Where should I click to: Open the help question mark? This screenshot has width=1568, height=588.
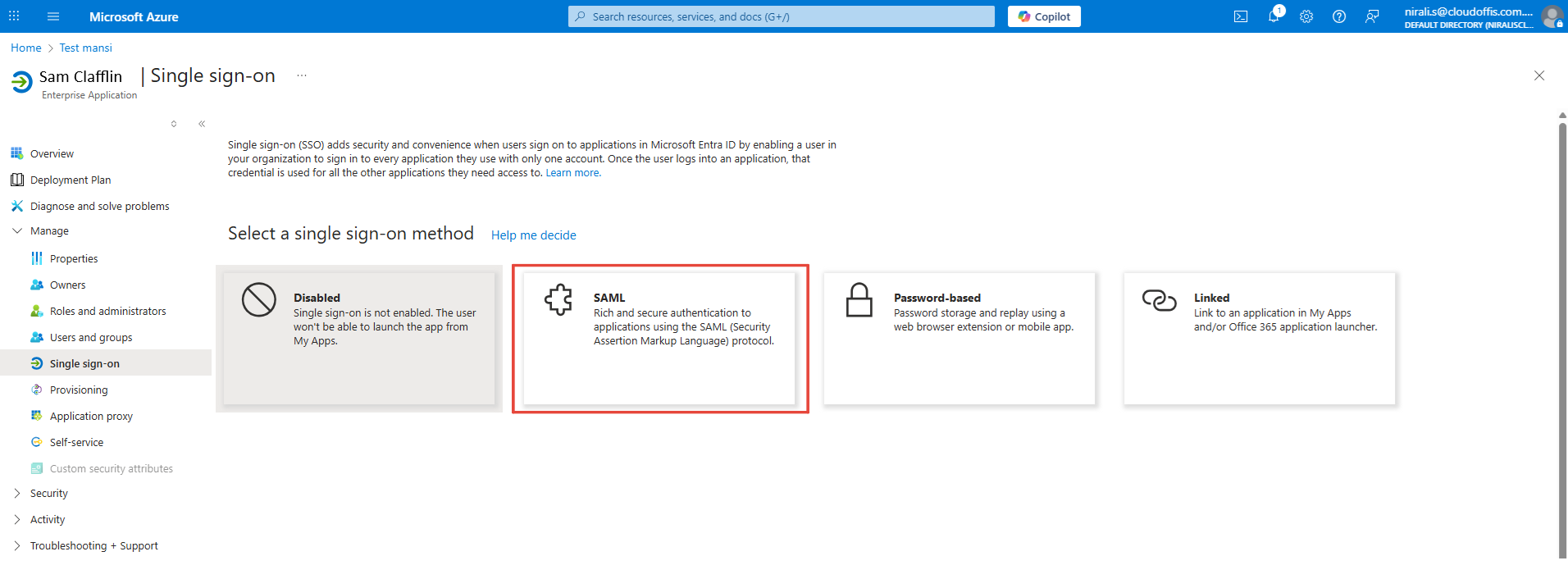1339,16
